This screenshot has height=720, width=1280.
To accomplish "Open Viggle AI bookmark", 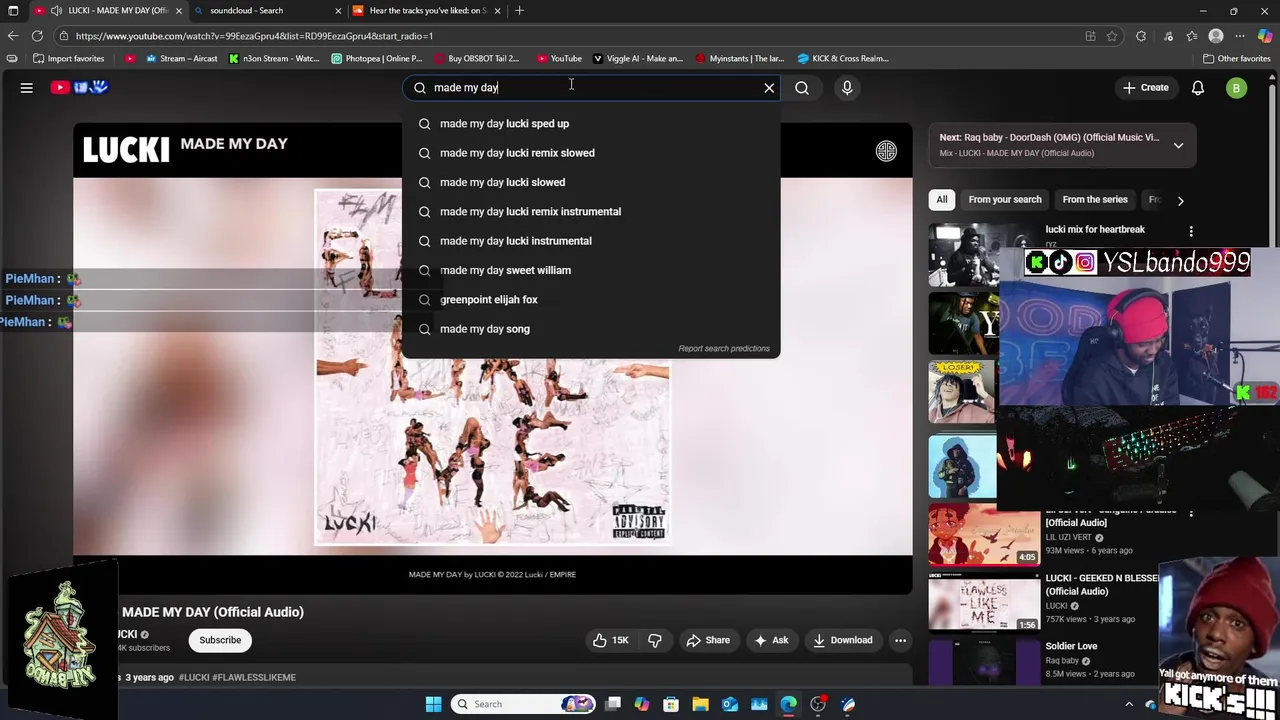I will coord(637,59).
